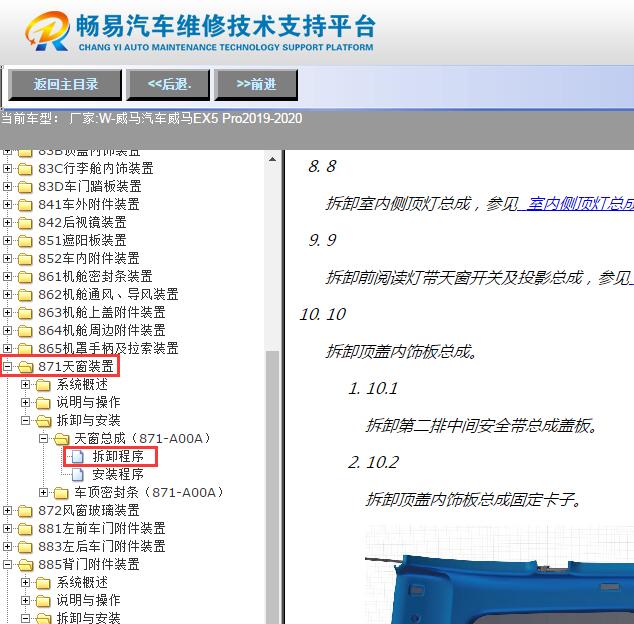Collapse the 871天窗装置 node

(7, 366)
